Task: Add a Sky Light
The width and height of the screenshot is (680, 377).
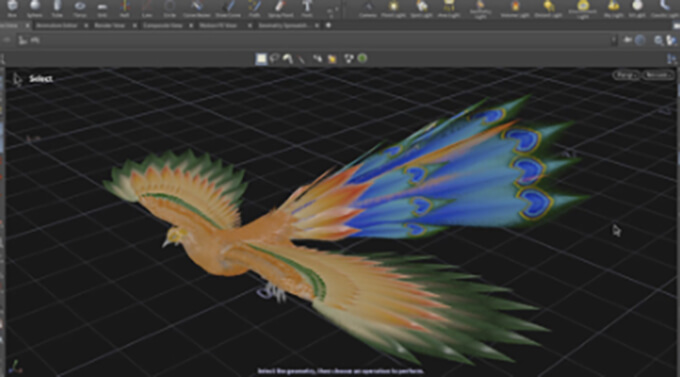Action: (613, 8)
